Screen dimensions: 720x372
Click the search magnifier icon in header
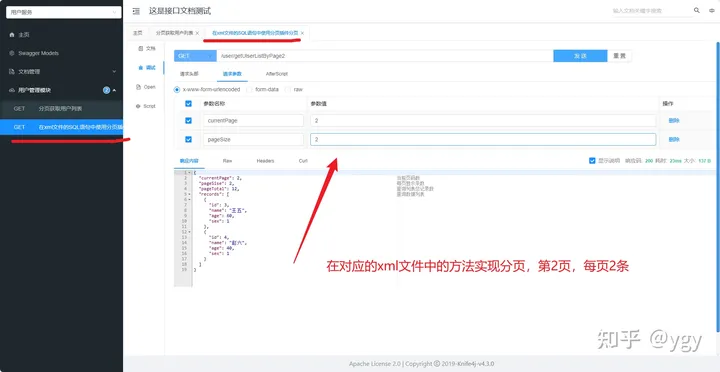click(x=697, y=10)
